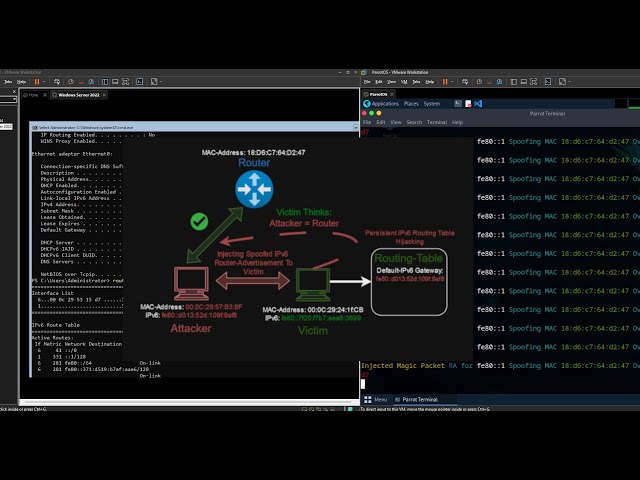640x480 pixels.
Task: Toggle library sidebar view icon in left VMware window
Action: click(105, 82)
